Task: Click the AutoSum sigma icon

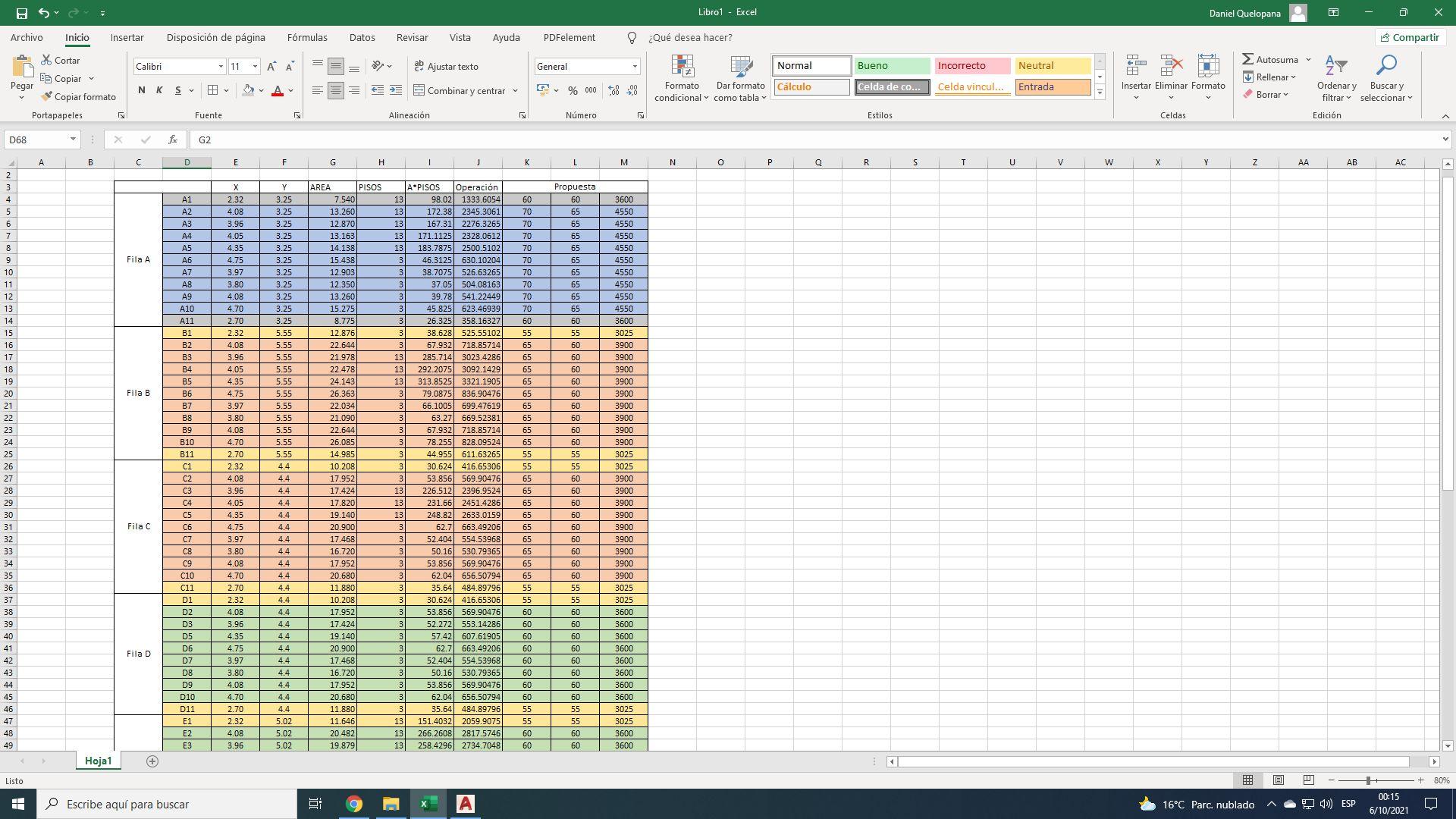Action: [1247, 59]
